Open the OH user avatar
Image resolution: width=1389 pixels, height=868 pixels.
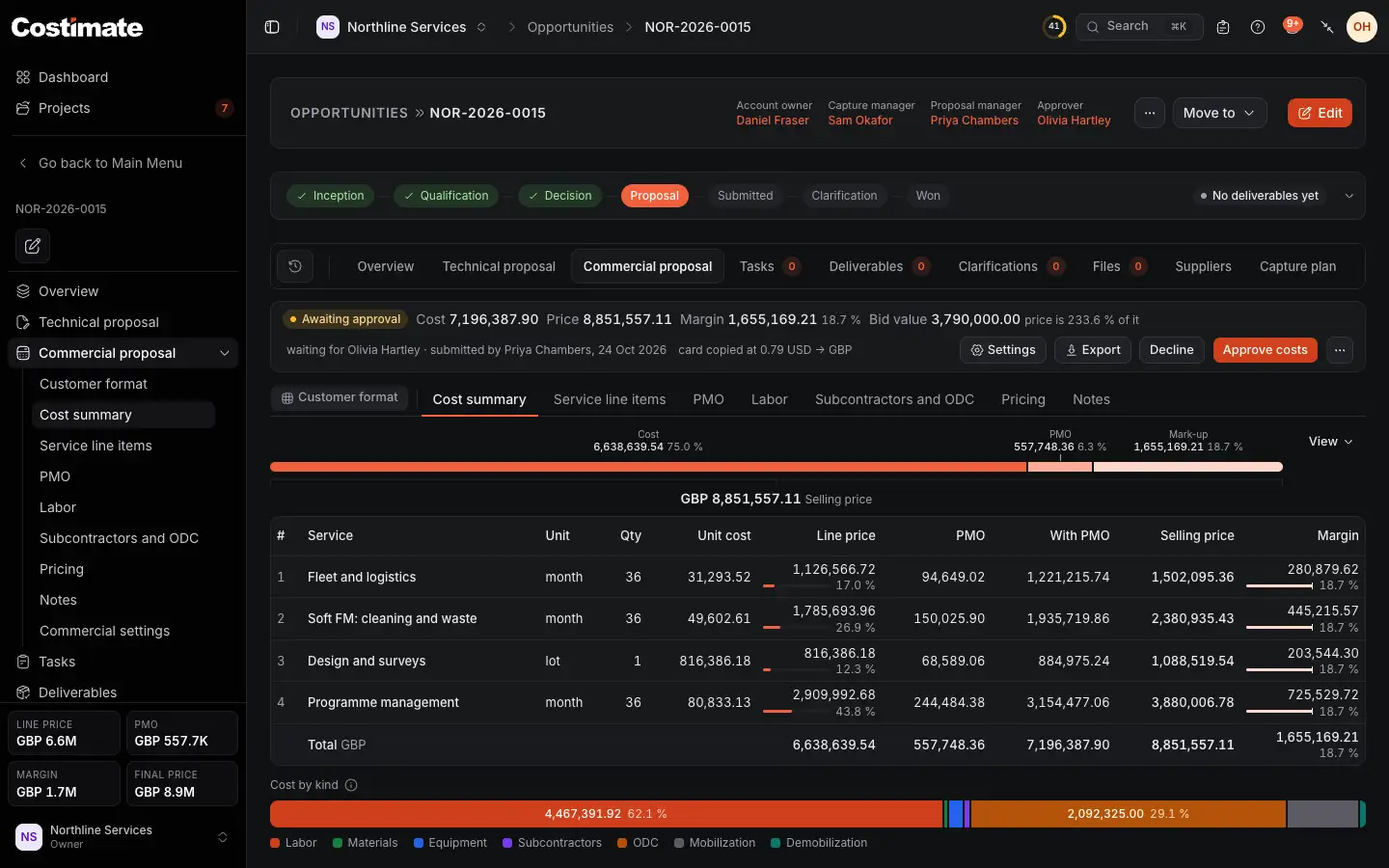[x=1362, y=27]
